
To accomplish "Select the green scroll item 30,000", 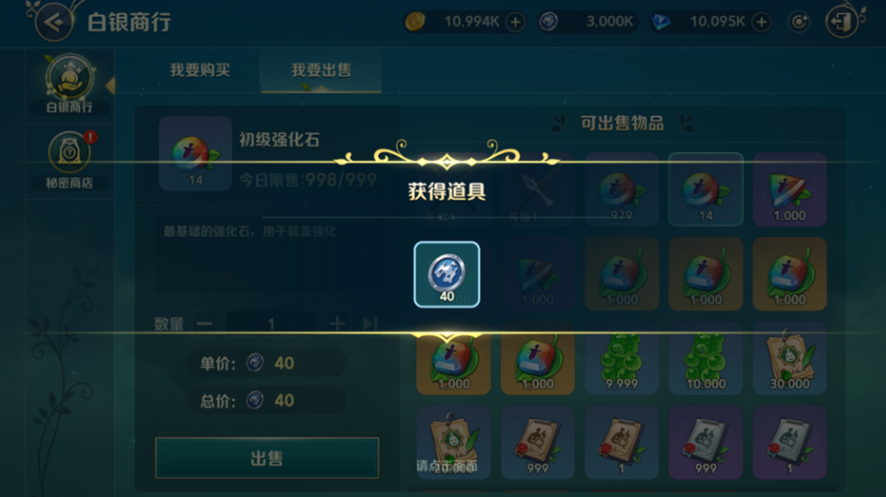I will click(789, 358).
